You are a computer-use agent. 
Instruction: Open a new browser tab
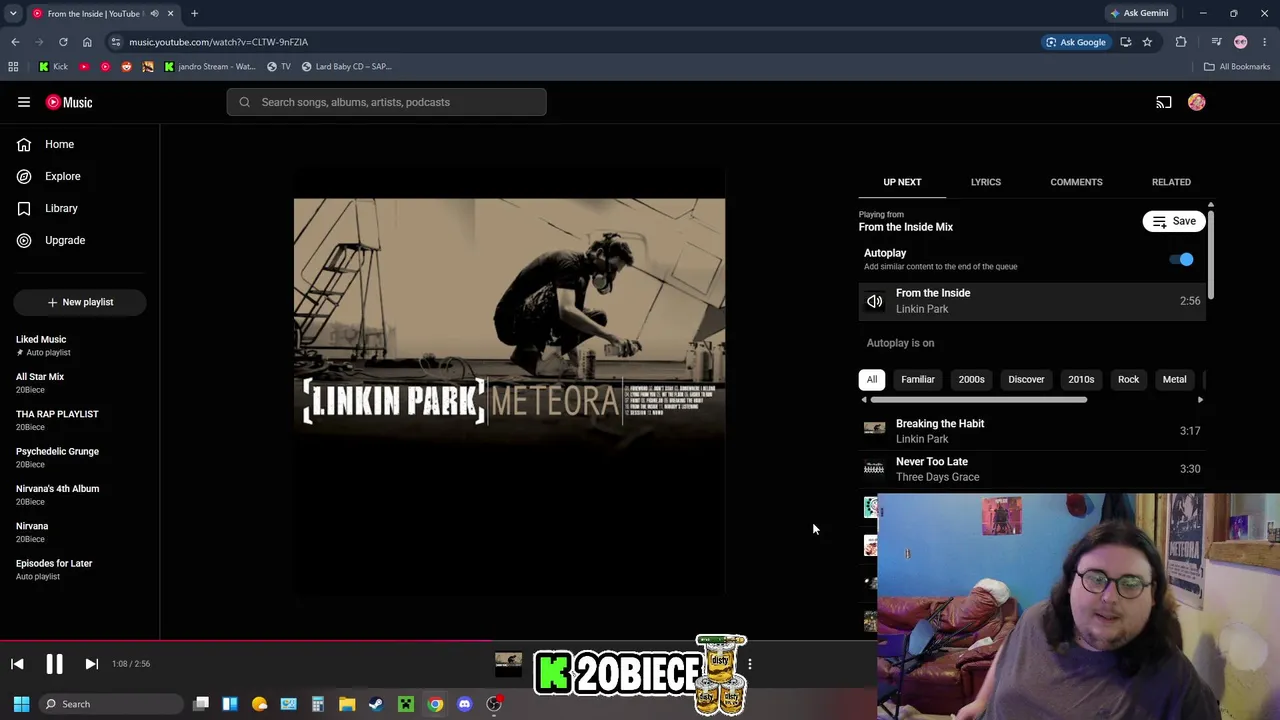[194, 13]
